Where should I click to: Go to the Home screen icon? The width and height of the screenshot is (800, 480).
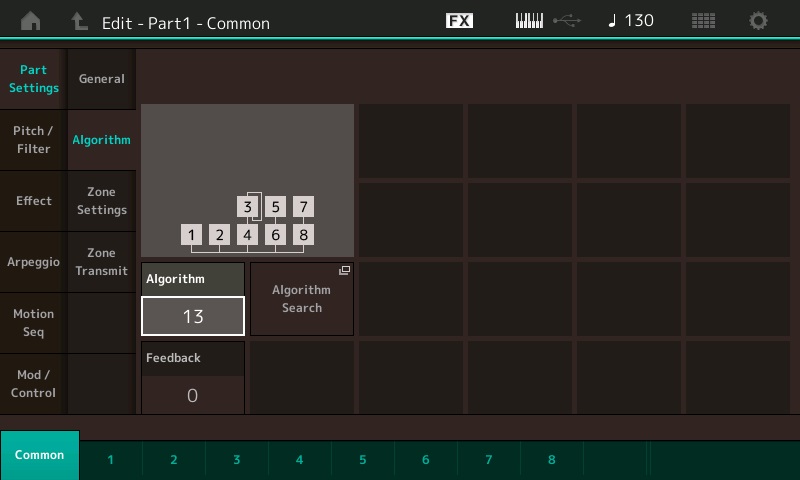tap(31, 21)
